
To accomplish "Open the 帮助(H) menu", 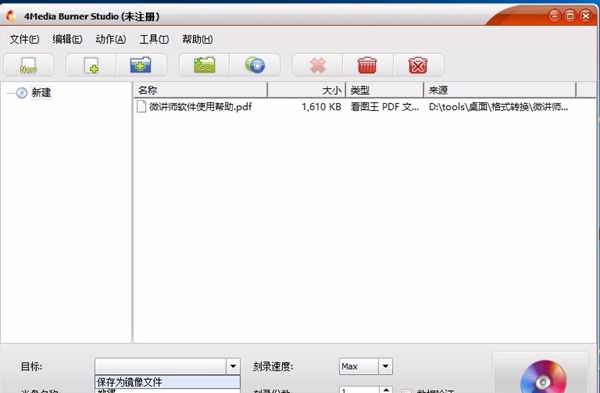I will coord(197,39).
